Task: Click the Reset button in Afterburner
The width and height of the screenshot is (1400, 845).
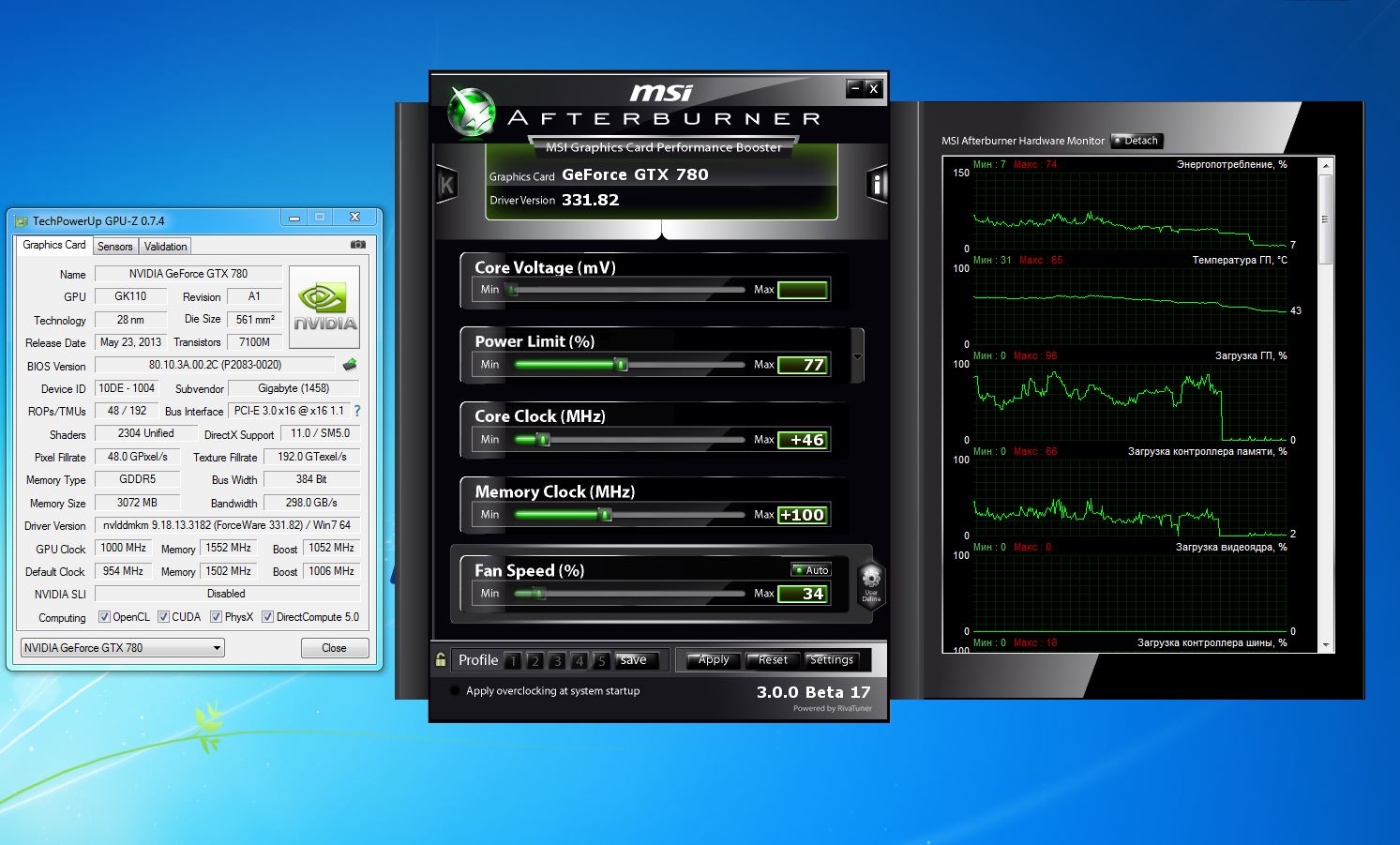Action: [773, 660]
